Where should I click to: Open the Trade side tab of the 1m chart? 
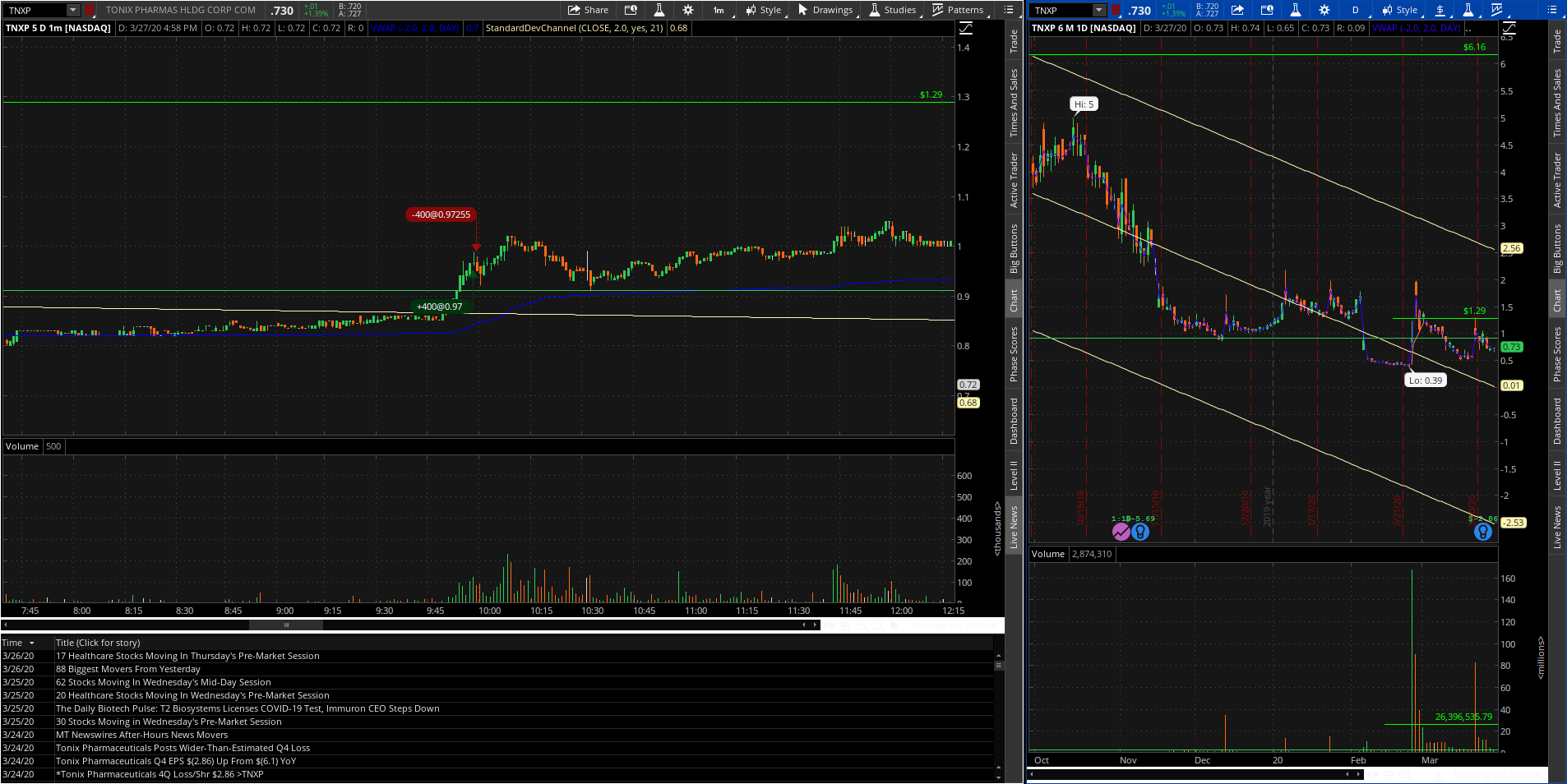(1014, 41)
